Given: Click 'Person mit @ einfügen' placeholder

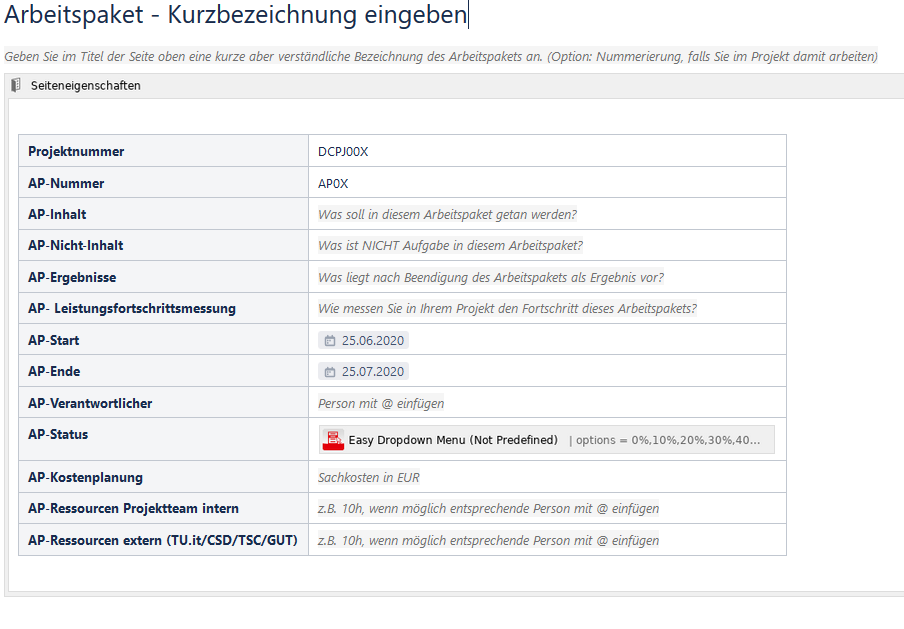Looking at the screenshot, I should 381,404.
